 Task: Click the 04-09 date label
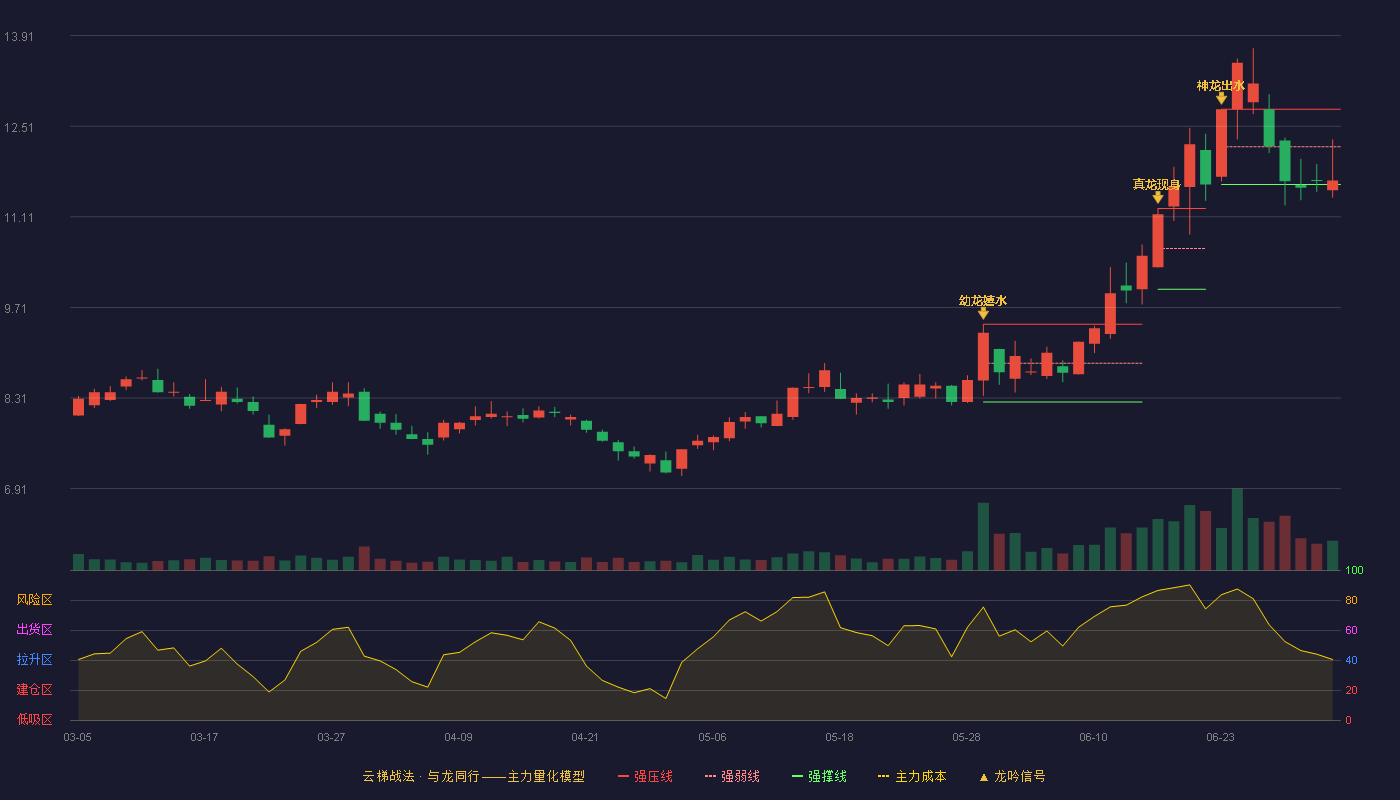tap(458, 737)
